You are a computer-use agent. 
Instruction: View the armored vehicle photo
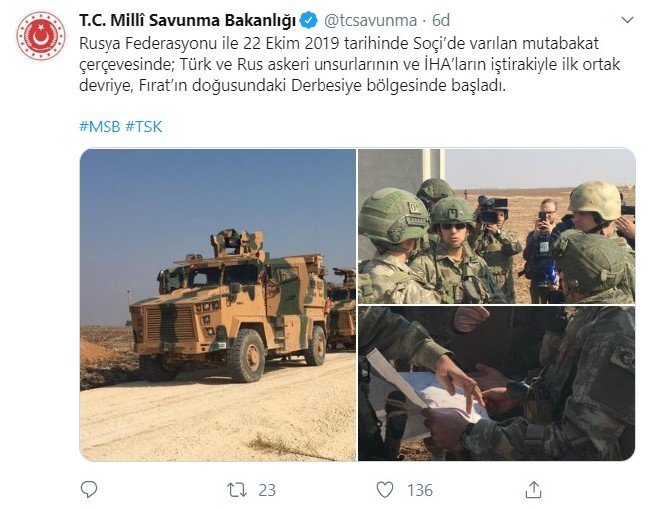[218, 304]
